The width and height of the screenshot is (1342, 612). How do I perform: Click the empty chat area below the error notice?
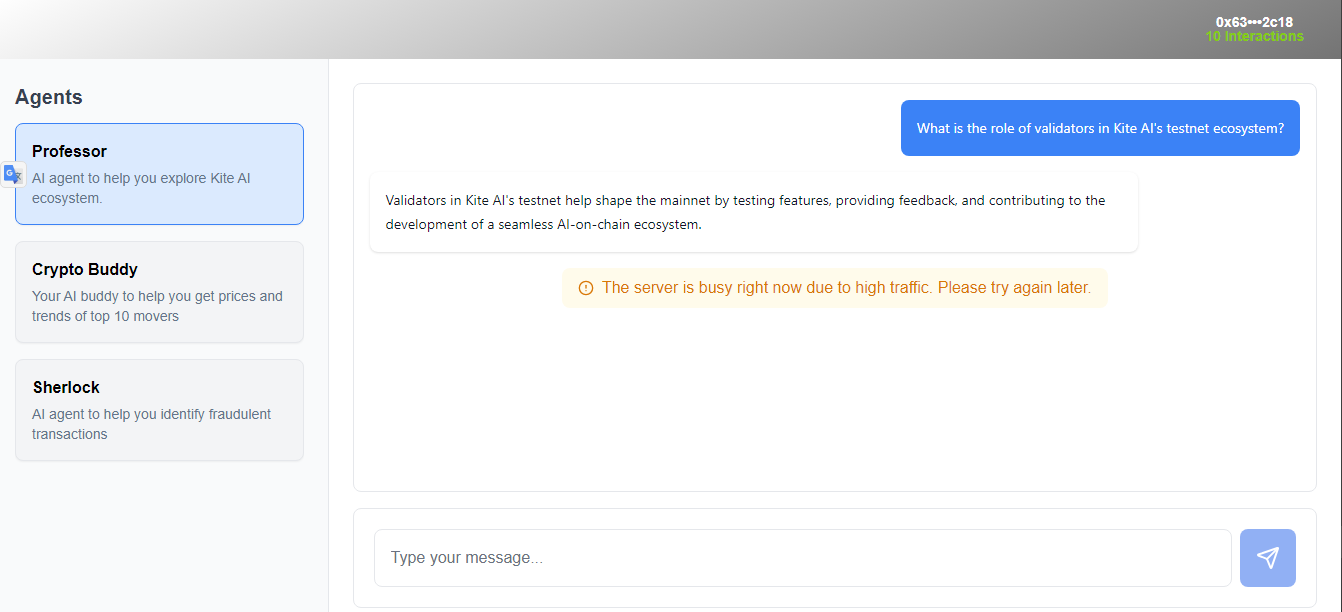[x=834, y=400]
